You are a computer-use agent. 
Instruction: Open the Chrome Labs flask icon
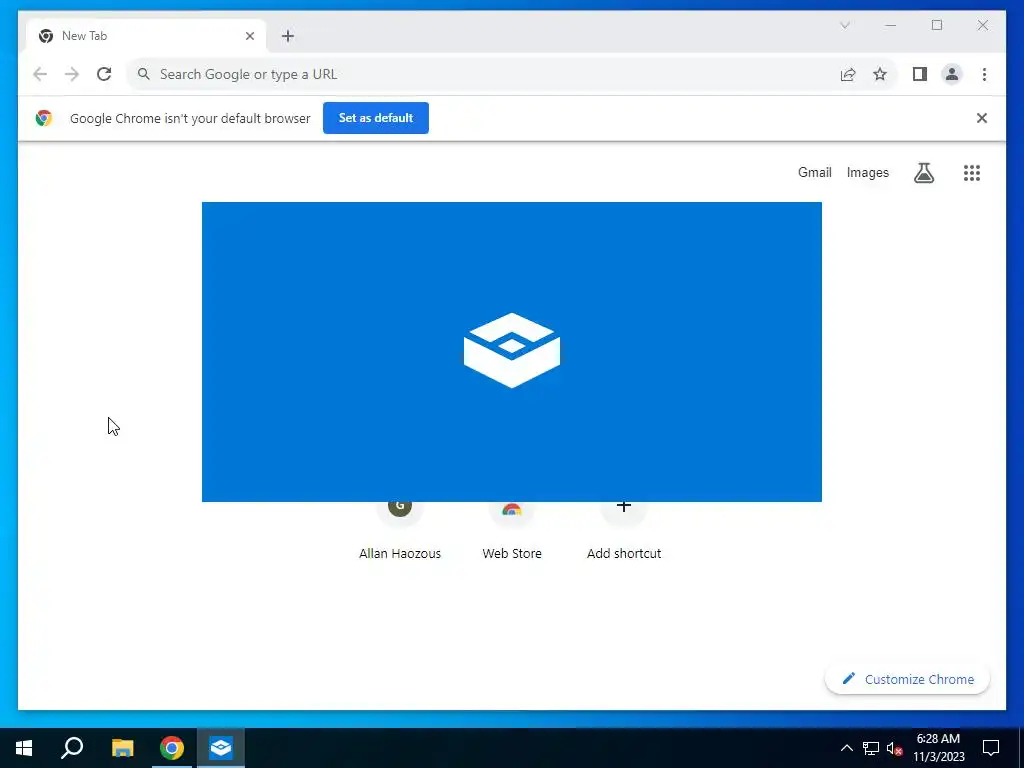(x=923, y=173)
